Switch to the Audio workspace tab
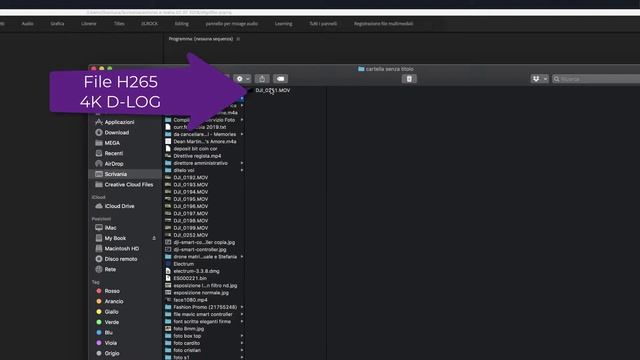The height and width of the screenshot is (360, 640). pos(27,24)
